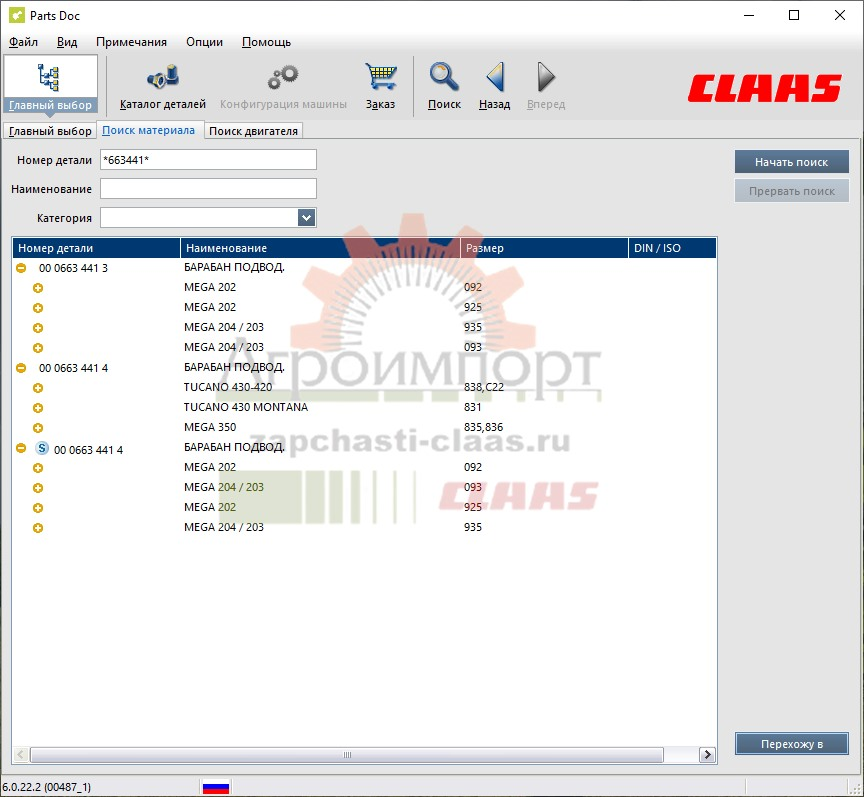Screen dimensions: 864x797
Task: Click the Наименование column header
Action: 320,248
